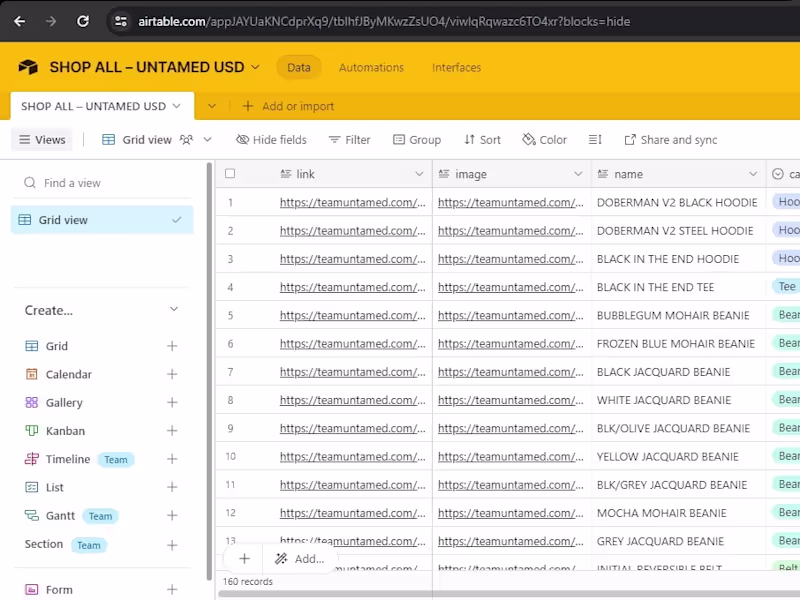Click the Group toolbar option
Image resolution: width=800 pixels, height=600 pixels.
coord(417,140)
